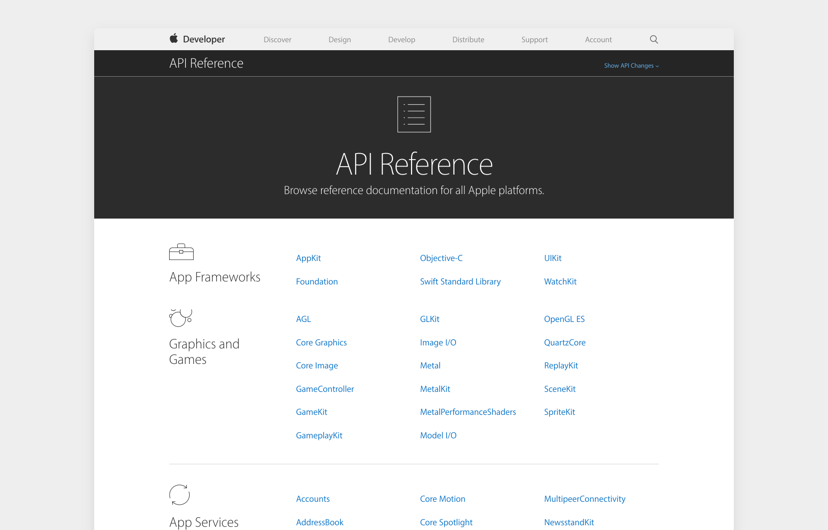The image size is (828, 530).
Task: Open the Support menu
Action: (534, 40)
